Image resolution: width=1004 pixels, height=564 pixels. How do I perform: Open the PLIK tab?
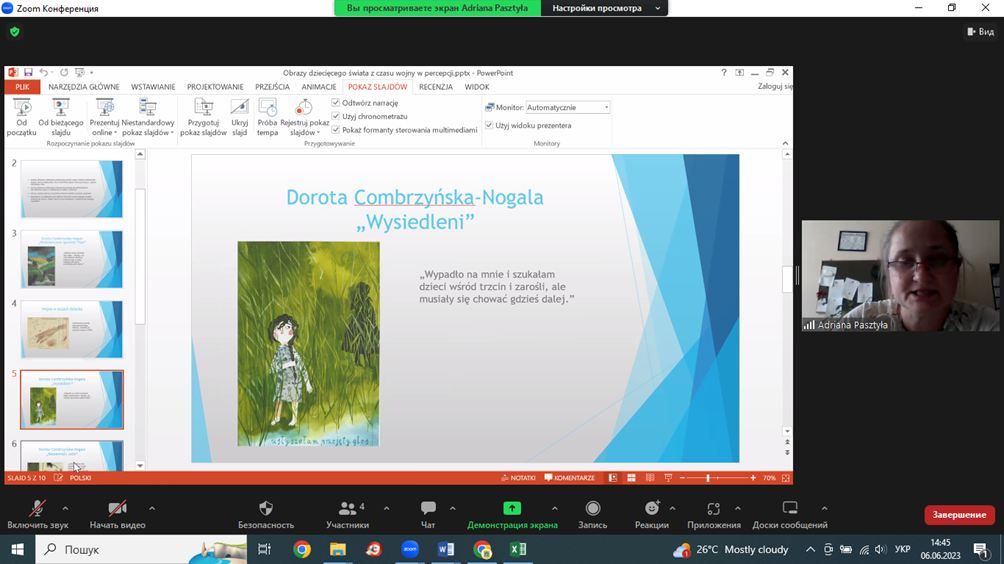(22, 87)
